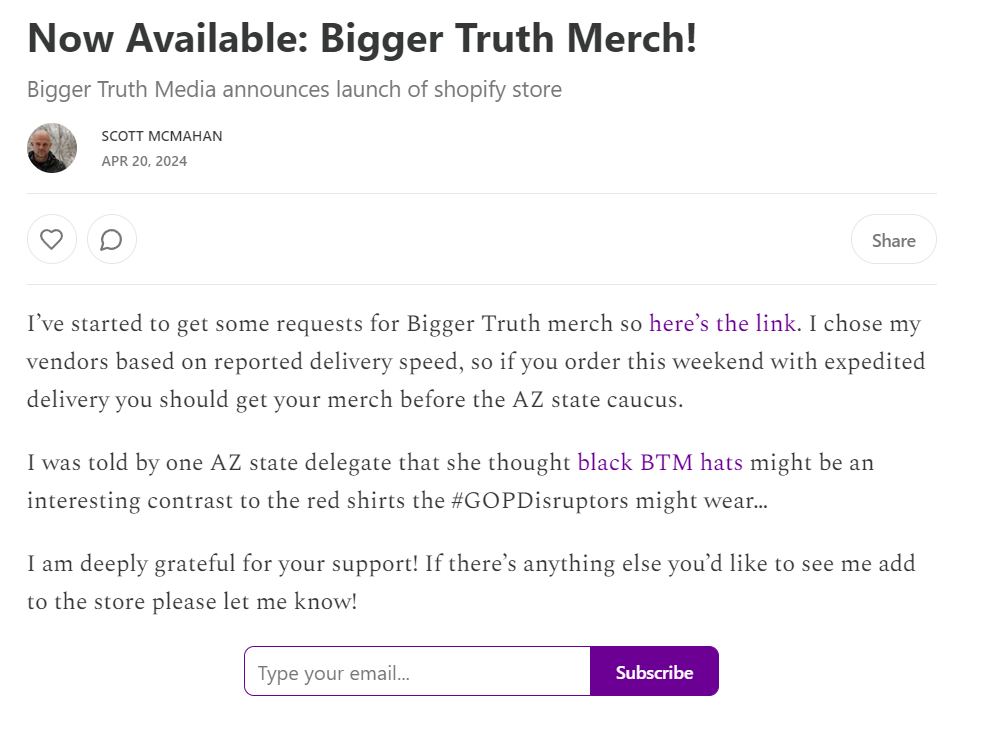This screenshot has height=747, width=990.
Task: Open comments via the speech bubble icon
Action: pyautogui.click(x=112, y=239)
